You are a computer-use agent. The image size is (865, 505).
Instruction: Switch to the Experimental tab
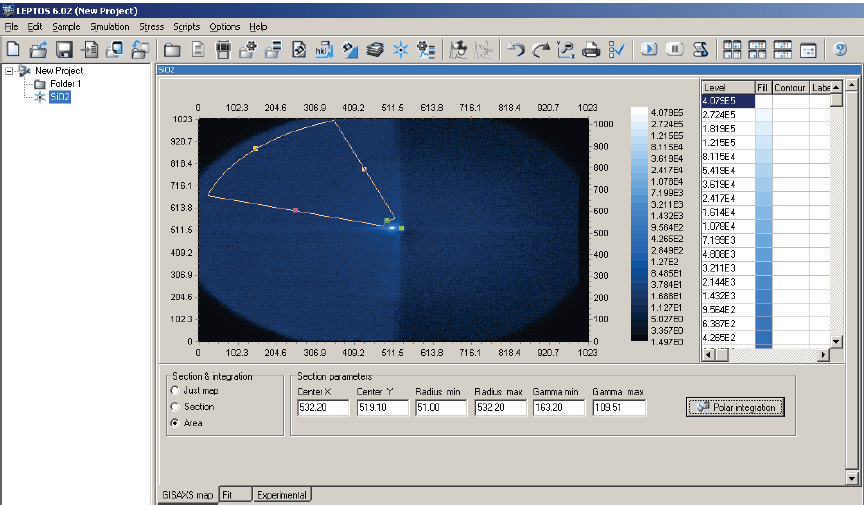tap(282, 494)
